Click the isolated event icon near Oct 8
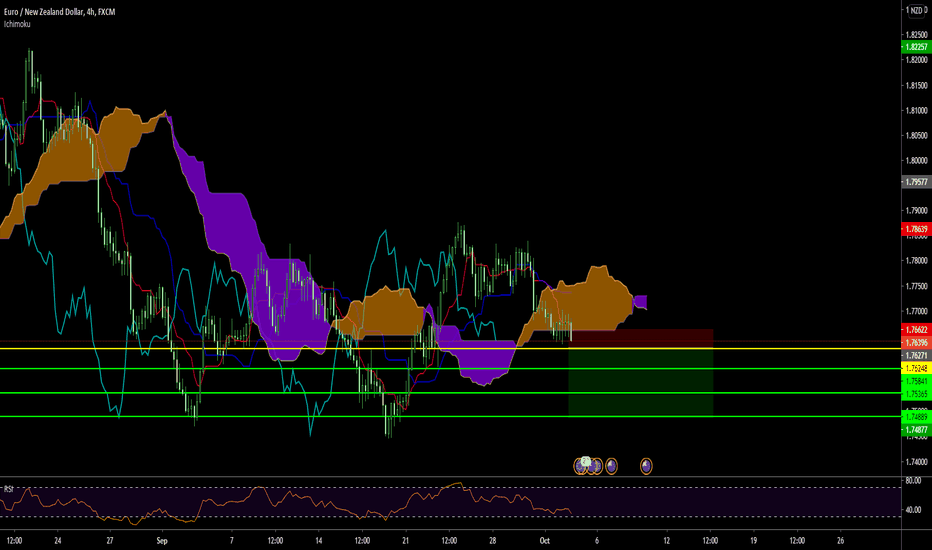The image size is (932, 550). click(x=611, y=466)
